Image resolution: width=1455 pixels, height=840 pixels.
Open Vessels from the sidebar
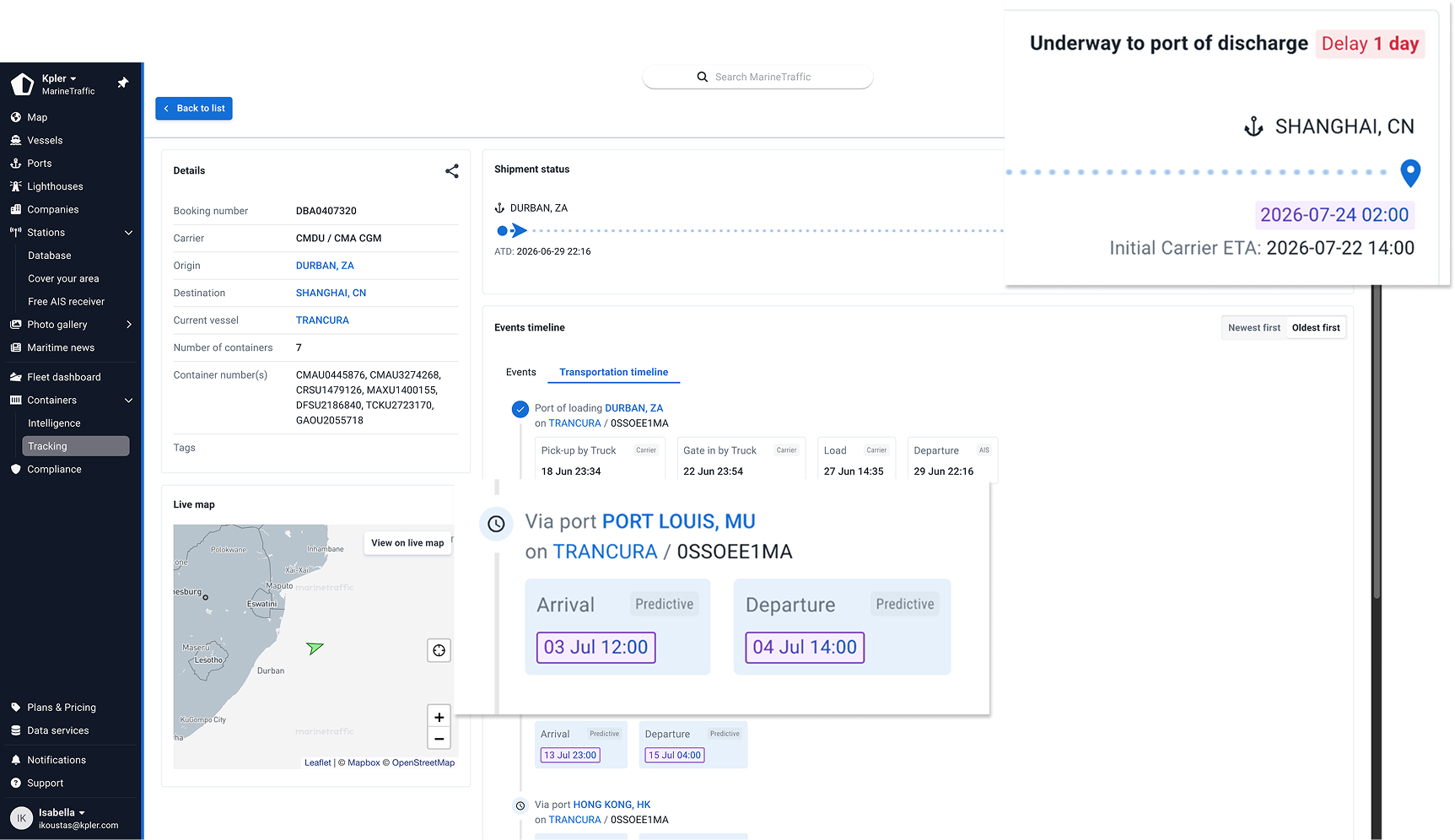[45, 140]
